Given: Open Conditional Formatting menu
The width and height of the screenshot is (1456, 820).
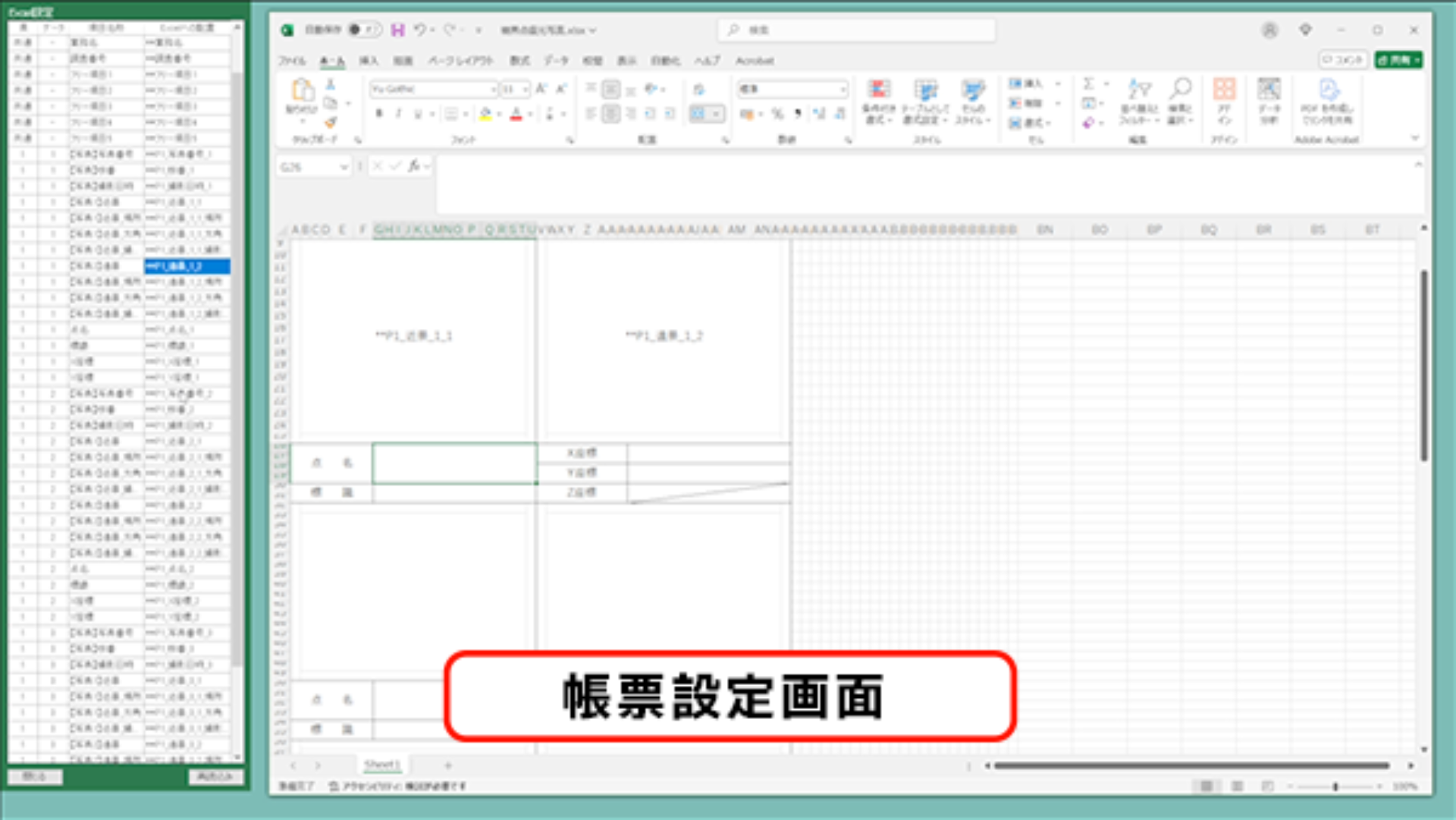Looking at the screenshot, I should click(879, 102).
